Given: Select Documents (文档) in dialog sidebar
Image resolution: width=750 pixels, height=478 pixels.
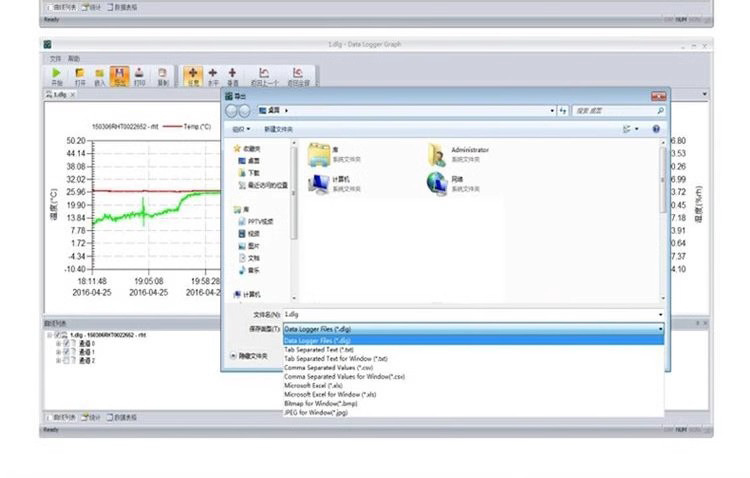Looking at the screenshot, I should coord(249,258).
